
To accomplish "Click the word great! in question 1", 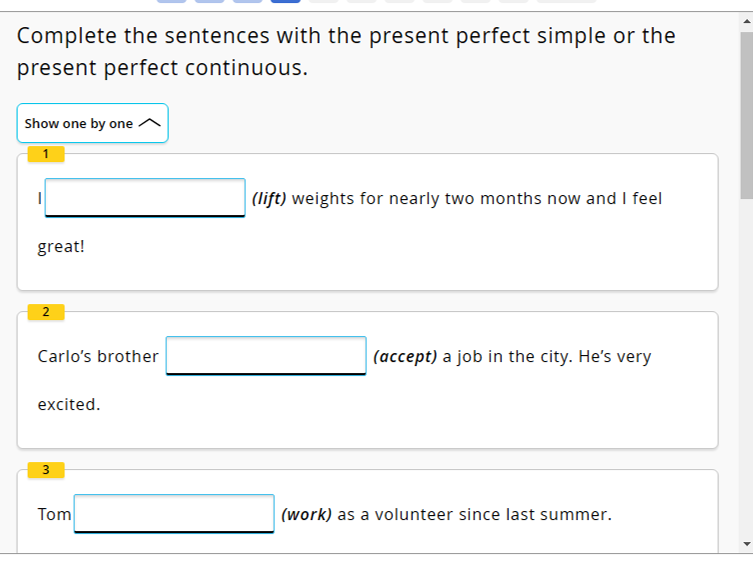I will pyautogui.click(x=61, y=246).
